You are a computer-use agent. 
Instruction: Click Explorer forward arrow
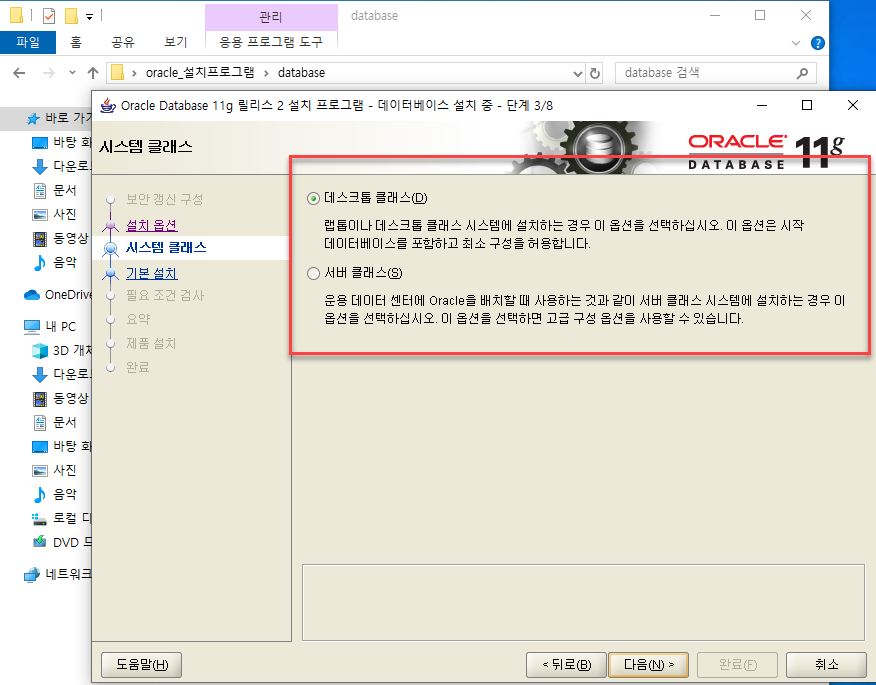(x=49, y=73)
